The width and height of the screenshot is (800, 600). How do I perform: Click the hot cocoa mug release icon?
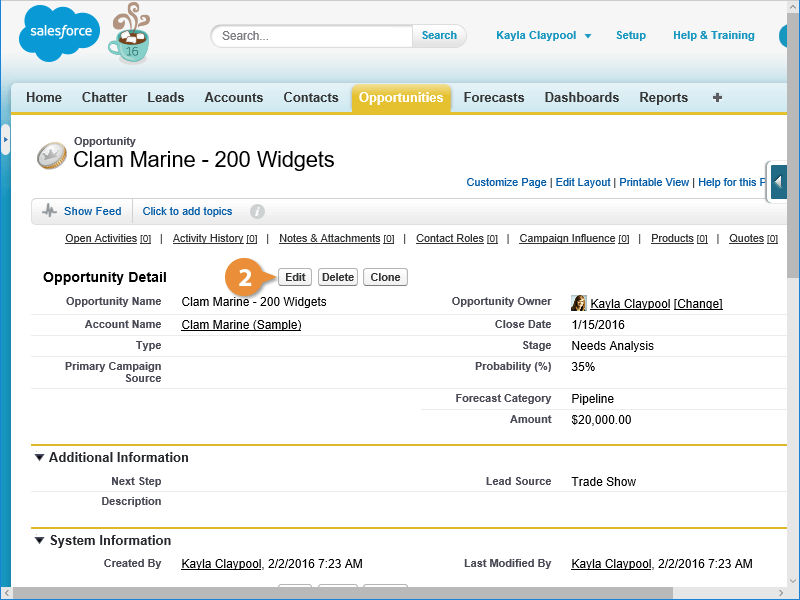130,33
